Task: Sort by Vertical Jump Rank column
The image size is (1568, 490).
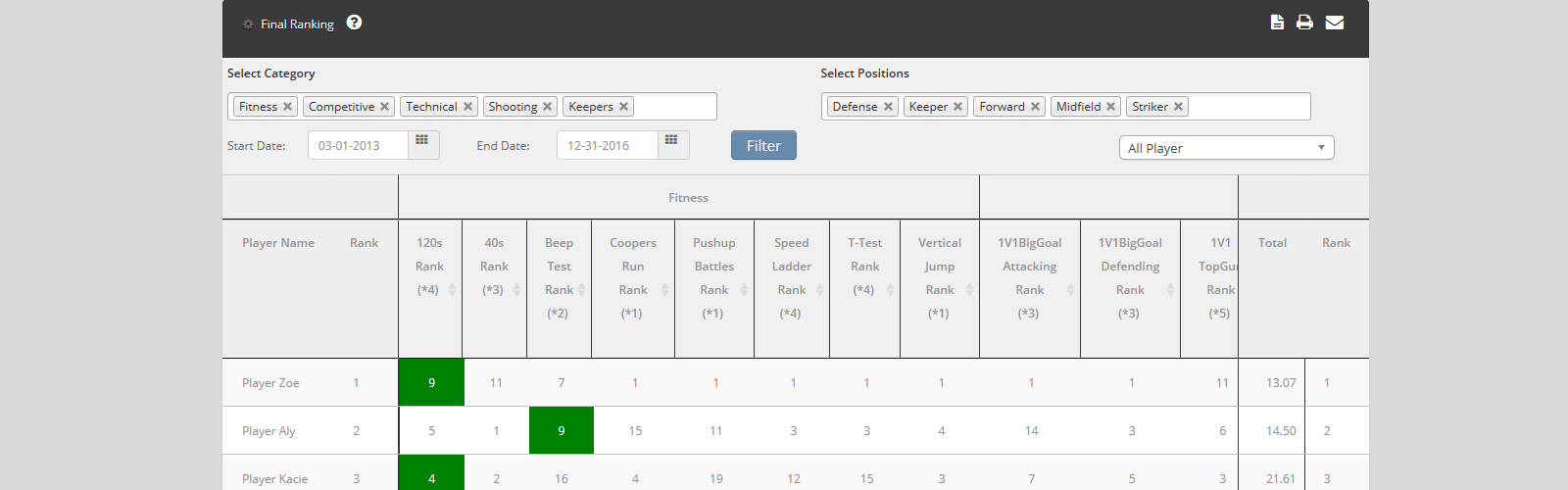Action: coord(969,290)
